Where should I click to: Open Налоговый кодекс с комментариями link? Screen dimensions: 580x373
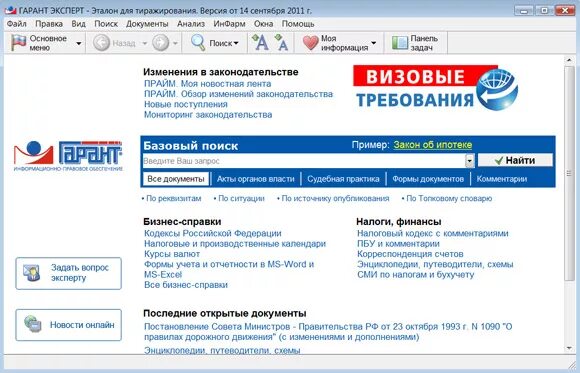(433, 233)
